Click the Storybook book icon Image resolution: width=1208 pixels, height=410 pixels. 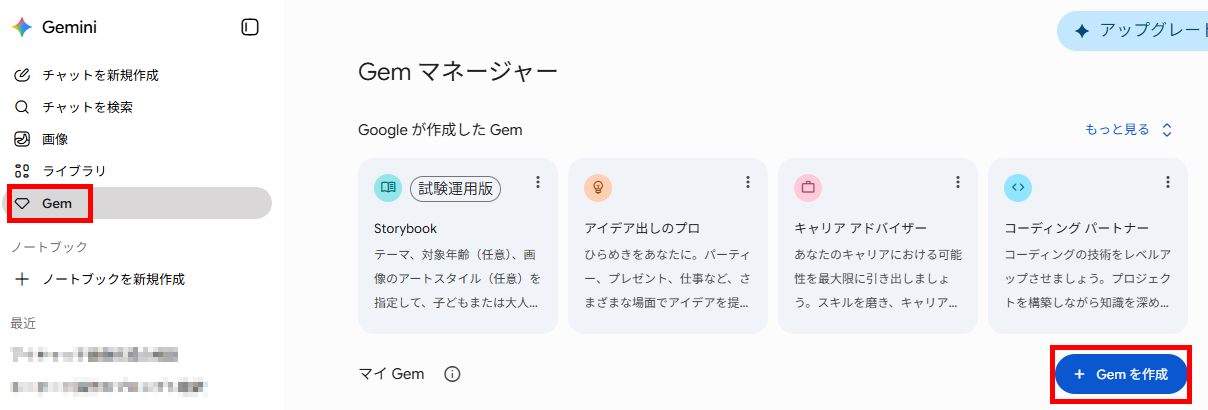point(388,187)
